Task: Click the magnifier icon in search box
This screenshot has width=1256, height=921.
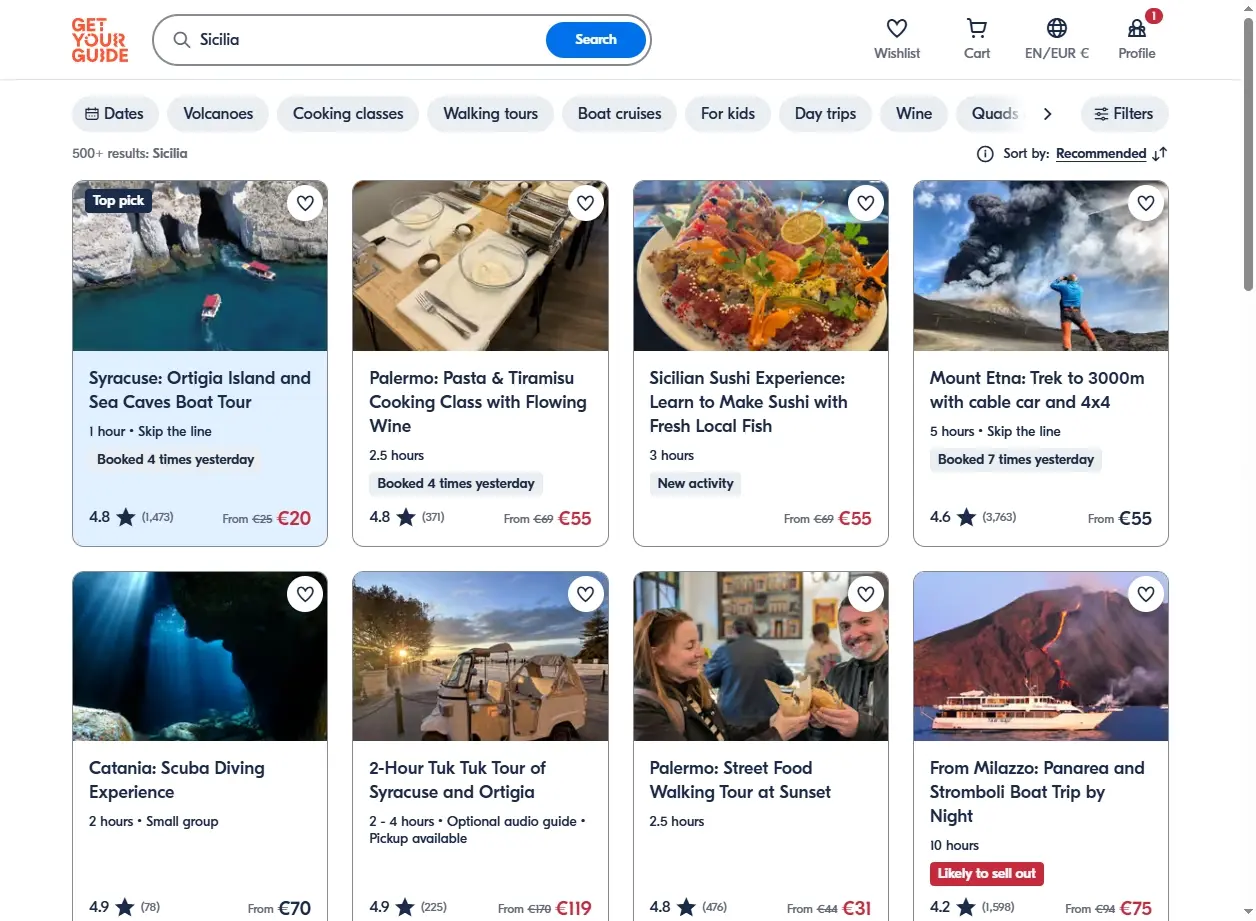Action: click(x=181, y=40)
